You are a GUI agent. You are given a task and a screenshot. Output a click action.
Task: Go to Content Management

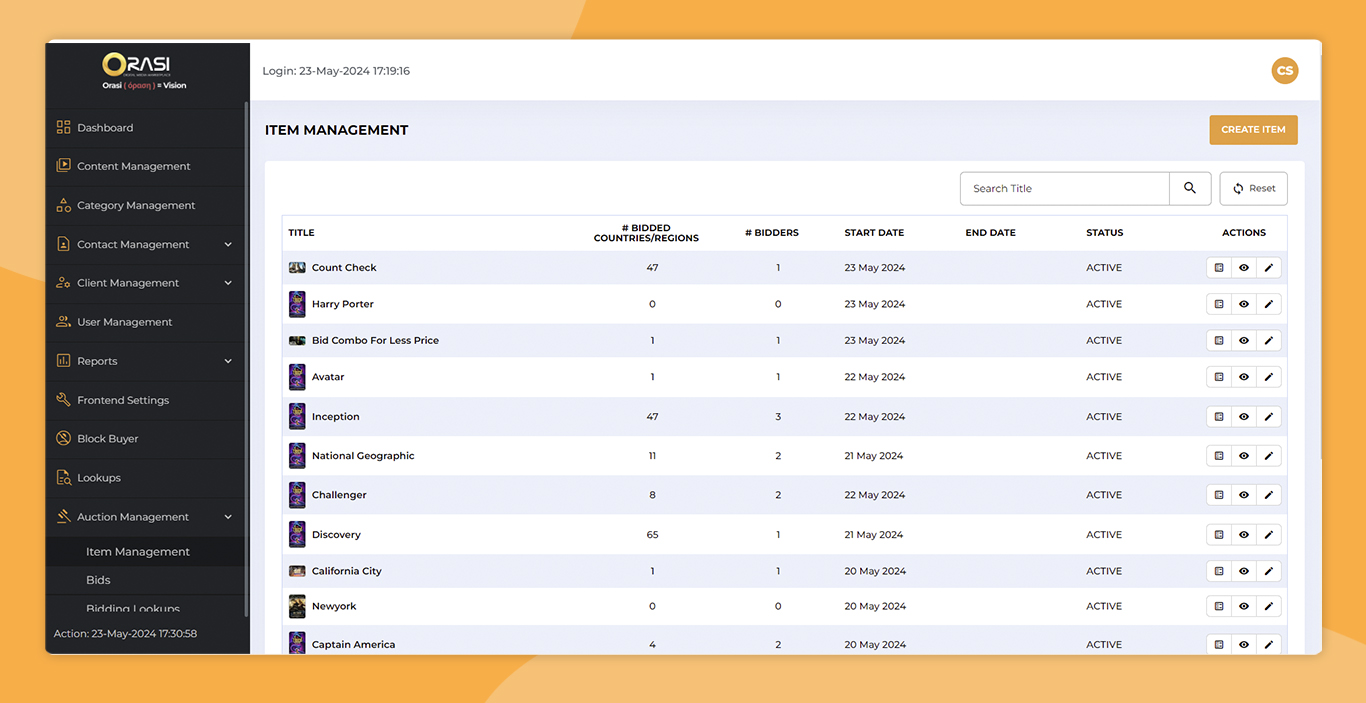click(x=134, y=166)
